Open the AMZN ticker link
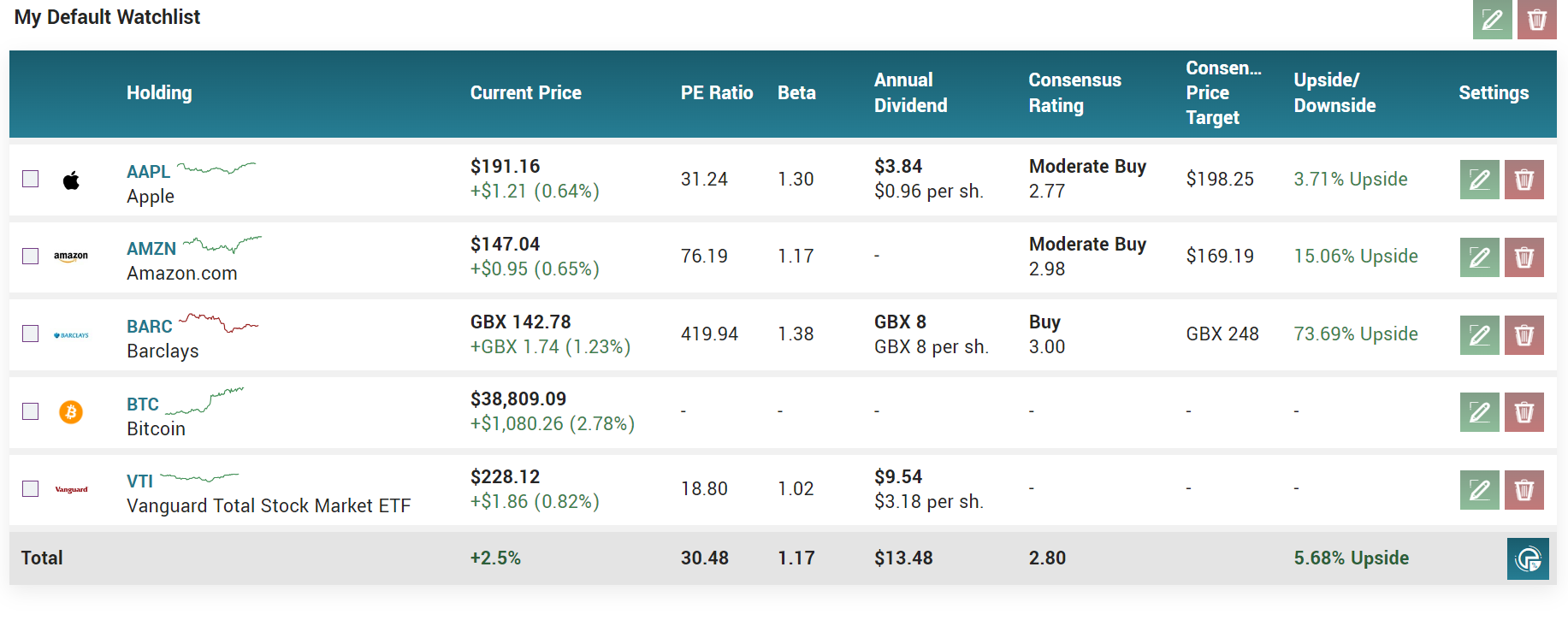Screen dimensions: 1568x626 click(x=151, y=249)
